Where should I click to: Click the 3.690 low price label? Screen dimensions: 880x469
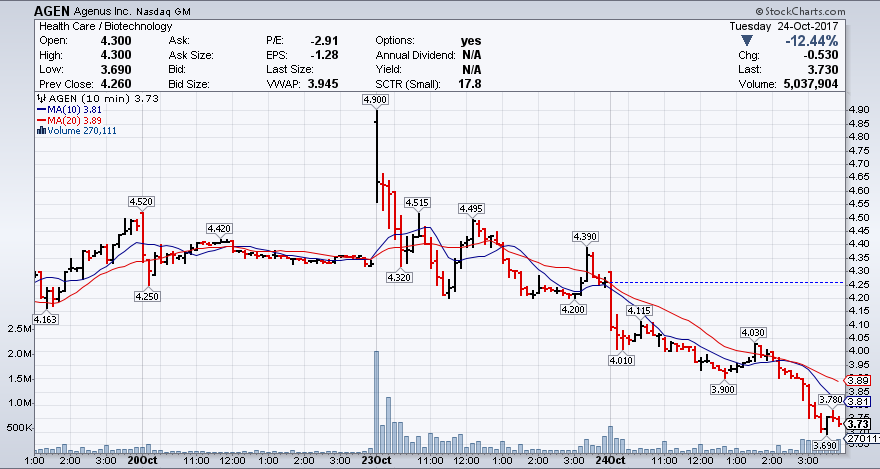(x=825, y=445)
